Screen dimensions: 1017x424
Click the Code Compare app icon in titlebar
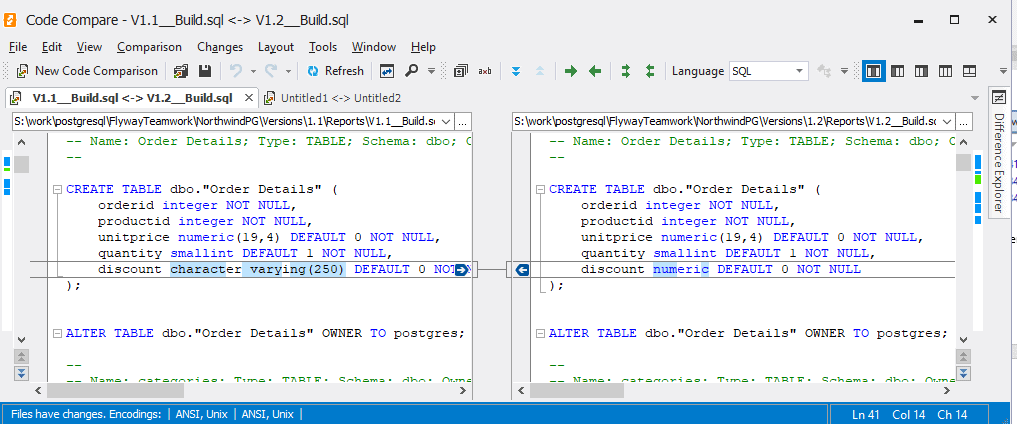coord(12,20)
